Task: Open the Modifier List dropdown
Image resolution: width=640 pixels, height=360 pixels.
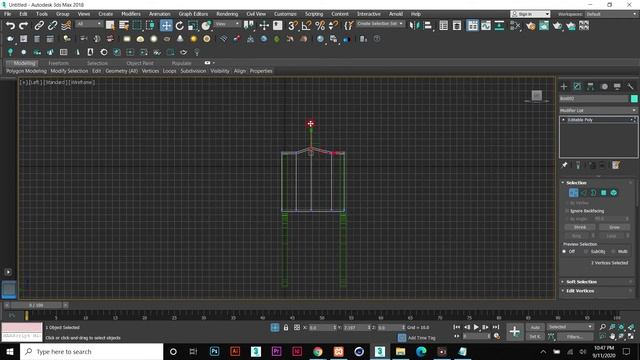Action: pos(598,110)
